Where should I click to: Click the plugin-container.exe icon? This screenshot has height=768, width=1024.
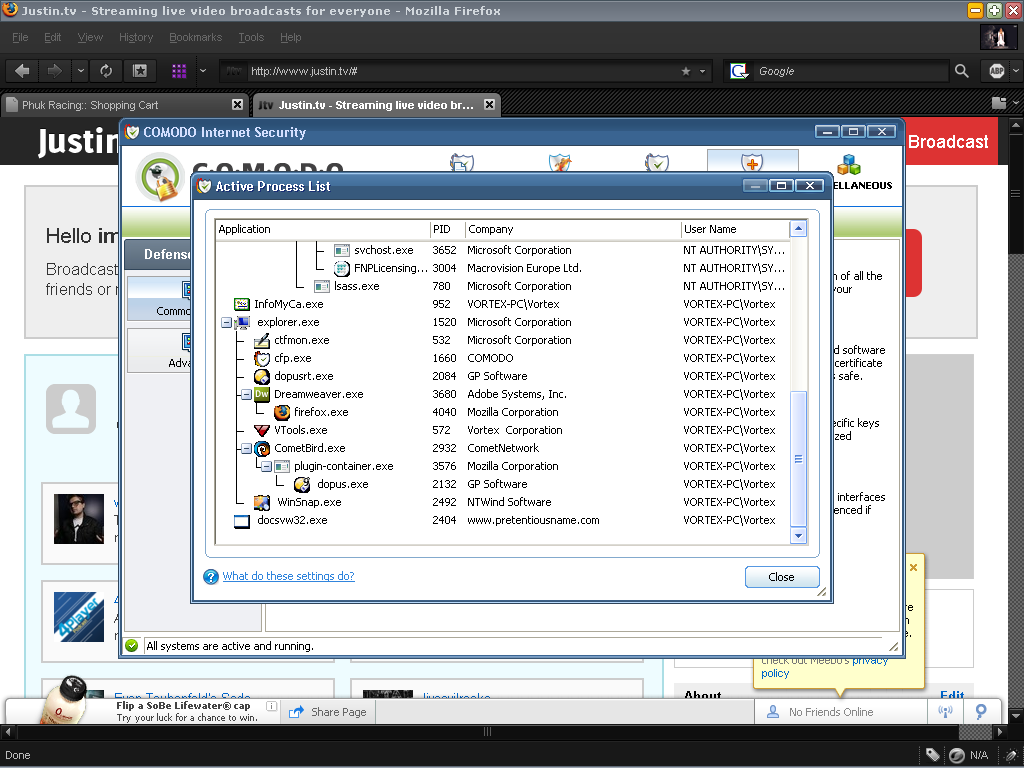(x=282, y=466)
